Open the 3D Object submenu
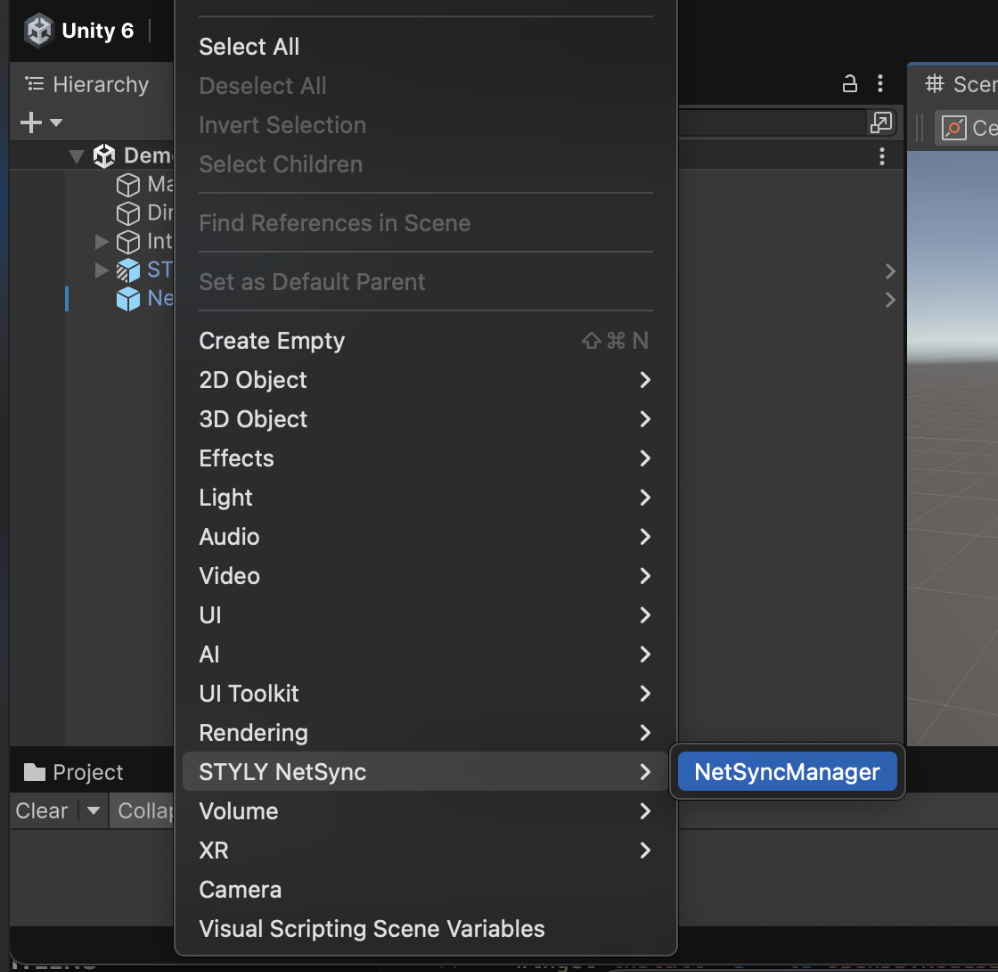Viewport: 998px width, 972px height. pyautogui.click(x=425, y=419)
